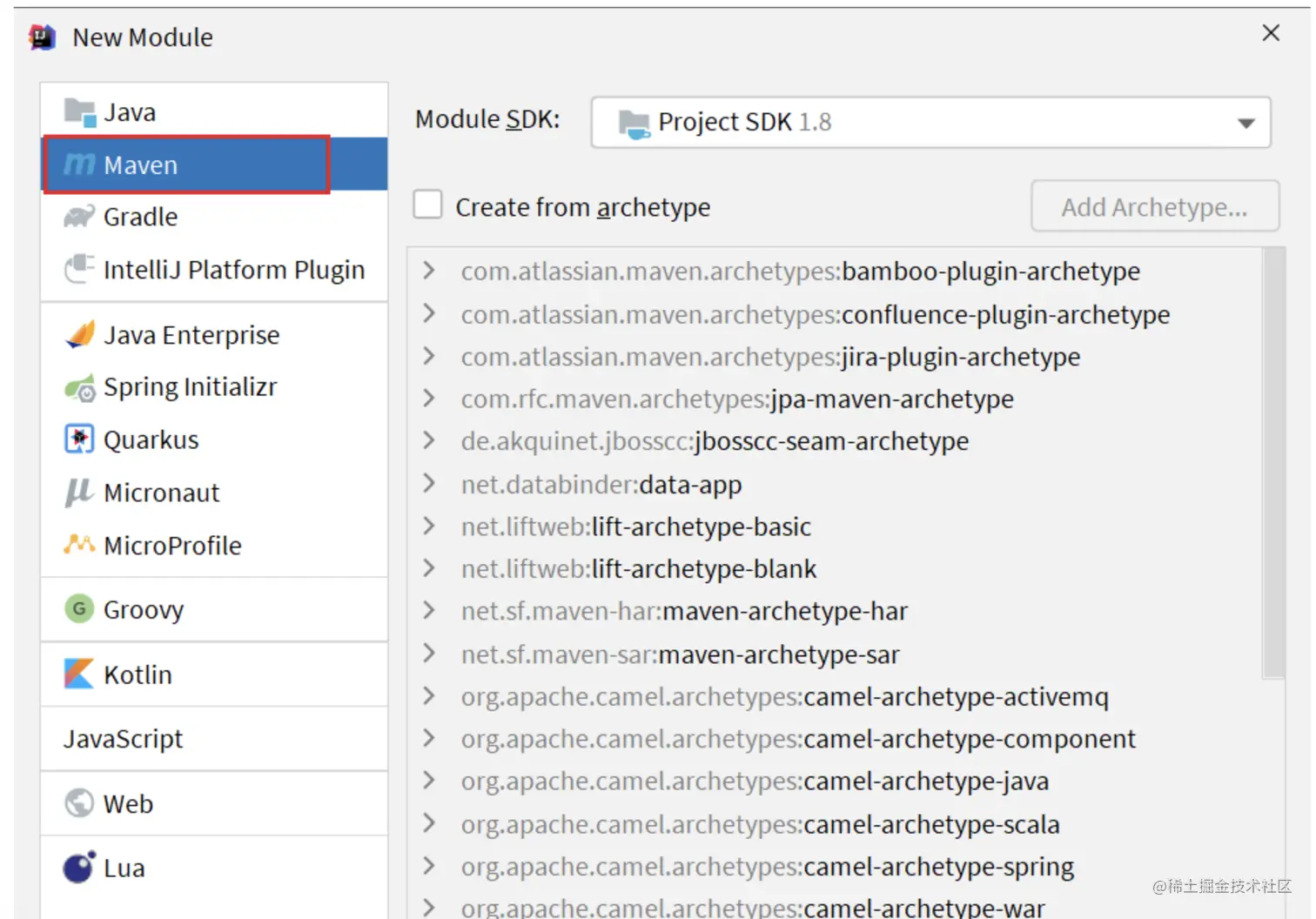Expand the bamboo-plugin-archetype tree node
The height and width of the screenshot is (919, 1316).
[428, 271]
